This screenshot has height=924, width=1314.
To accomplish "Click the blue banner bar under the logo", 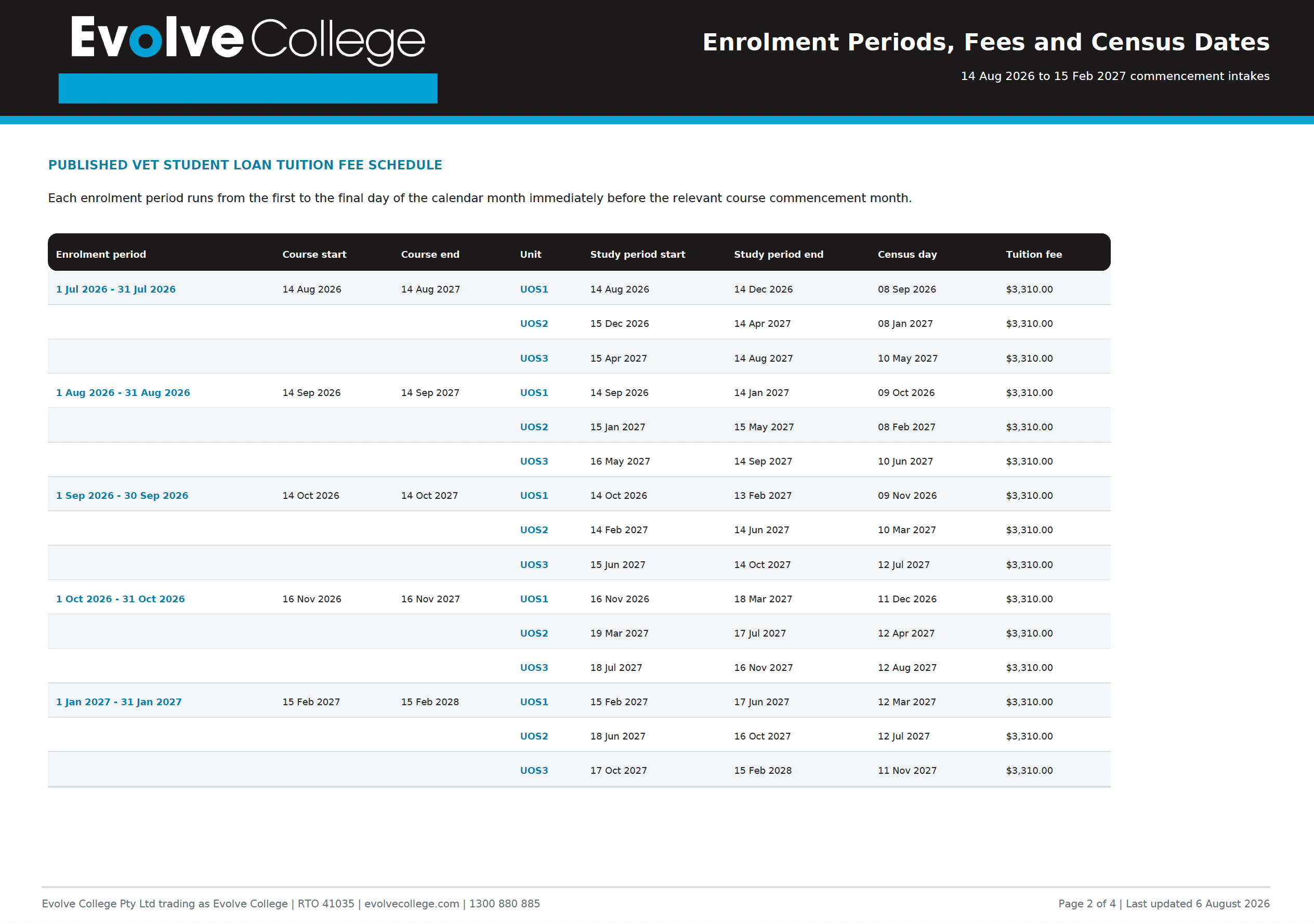I will pos(248,88).
